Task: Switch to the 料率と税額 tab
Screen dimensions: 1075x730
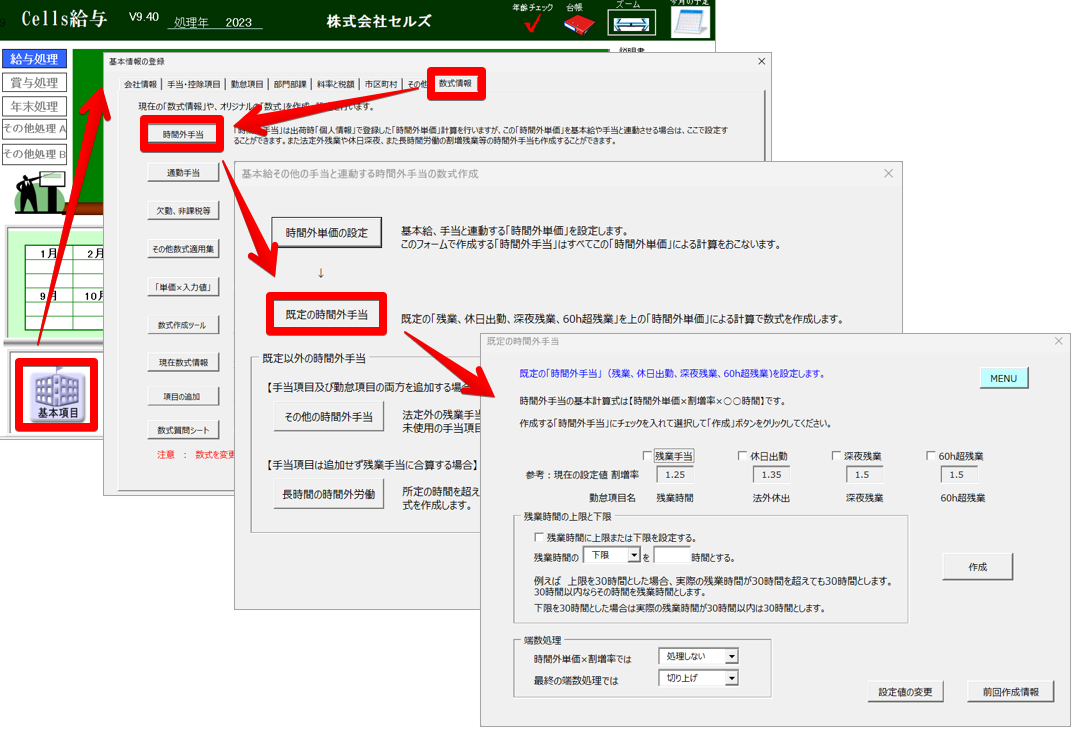Action: click(x=336, y=84)
